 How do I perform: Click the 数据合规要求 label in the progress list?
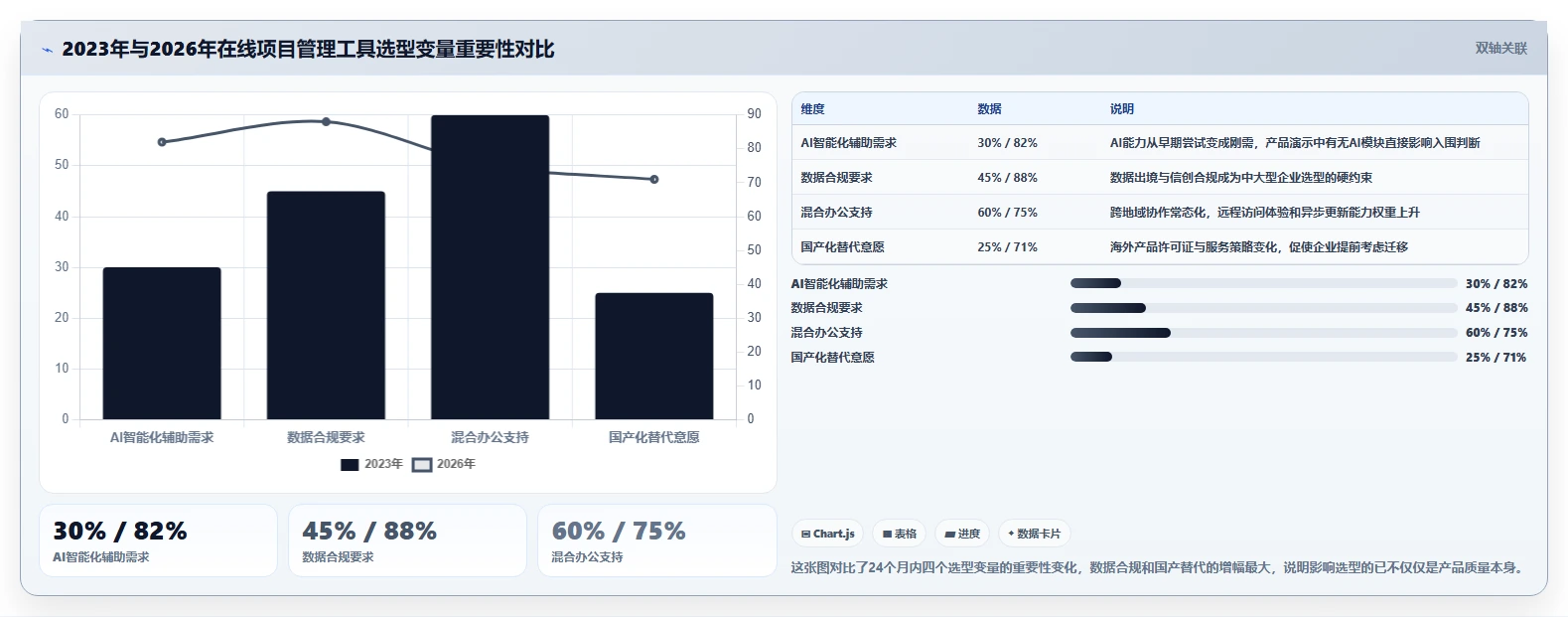click(826, 308)
